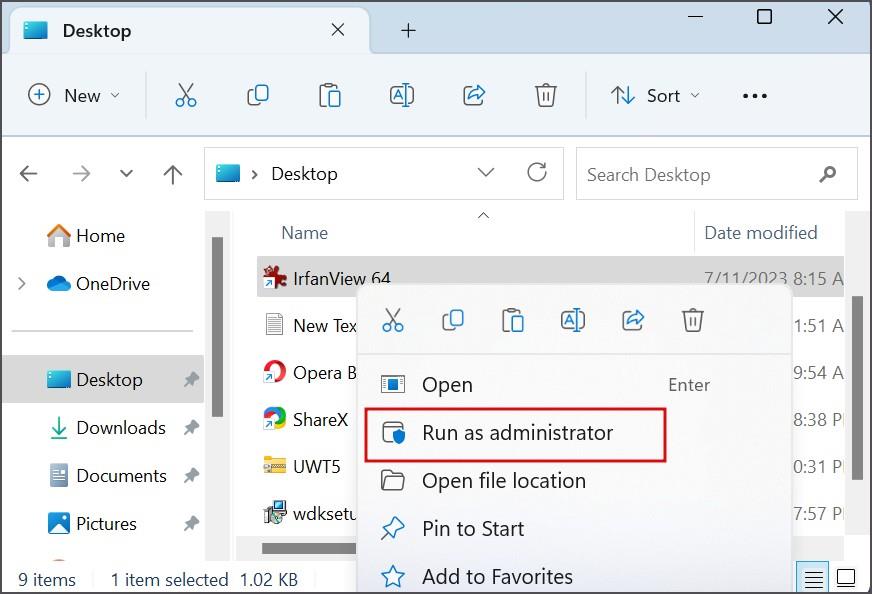
Task: Open Documents in navigation pane
Action: coord(108,476)
